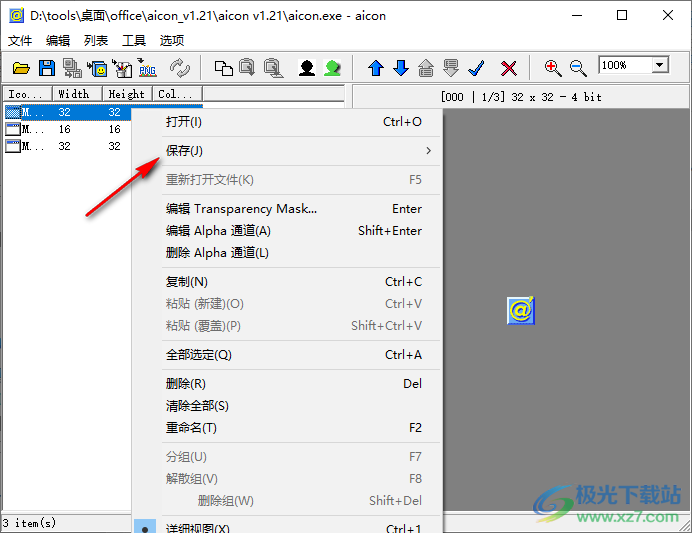
Task: Click the grayed reload arrows icon
Action: click(180, 68)
